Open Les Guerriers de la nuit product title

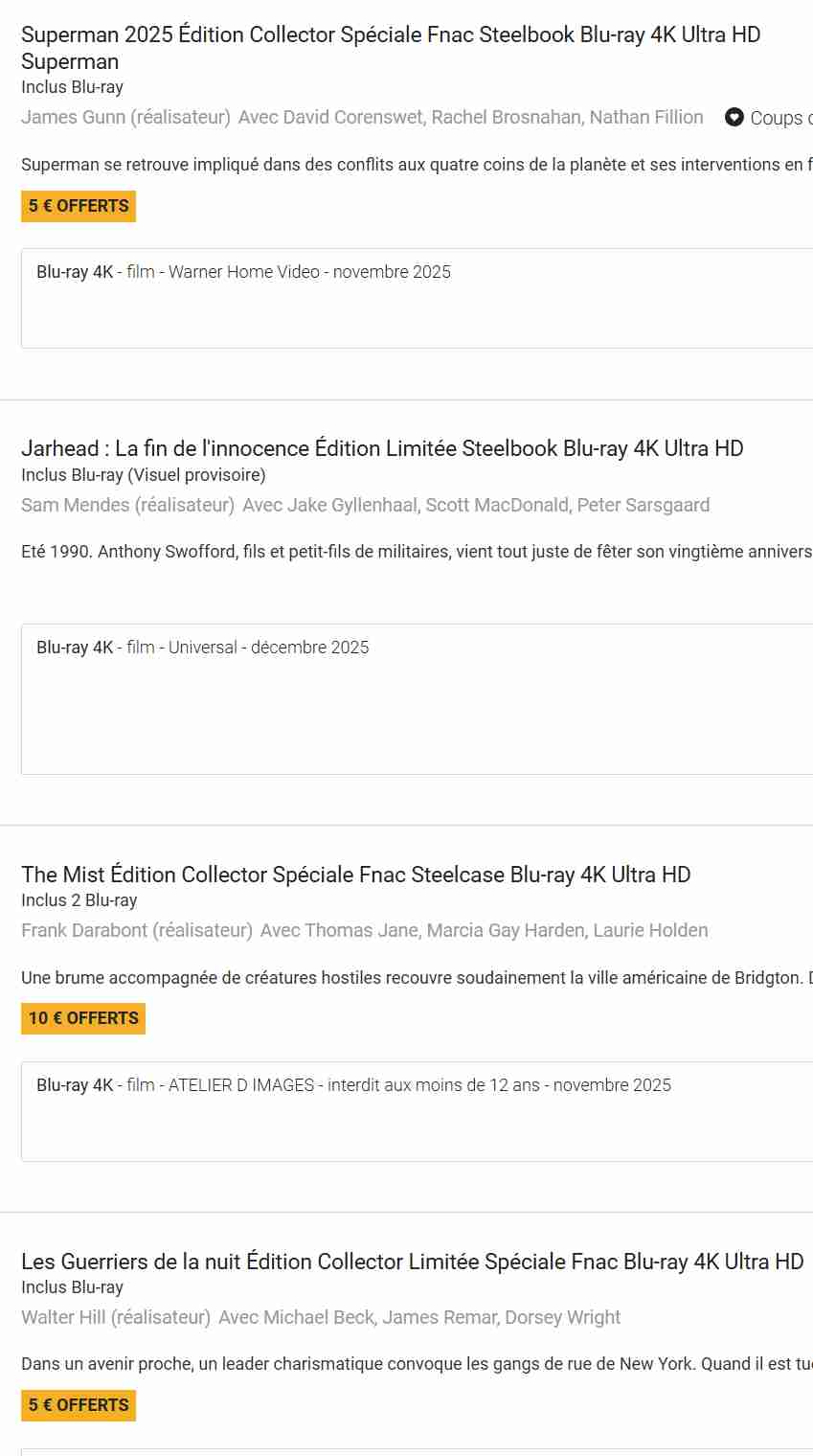pos(412,1262)
